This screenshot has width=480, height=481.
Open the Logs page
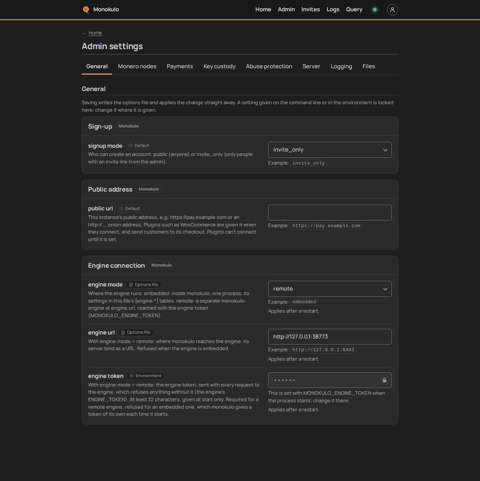coord(333,9)
